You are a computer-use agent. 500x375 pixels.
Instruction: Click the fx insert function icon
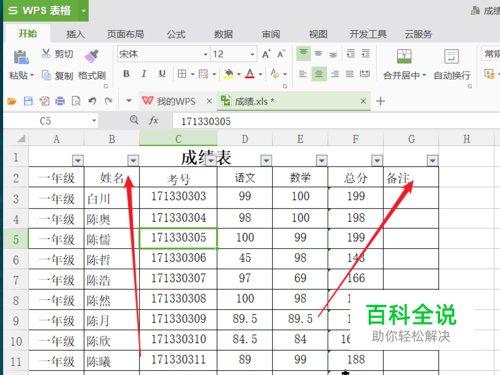tap(153, 120)
